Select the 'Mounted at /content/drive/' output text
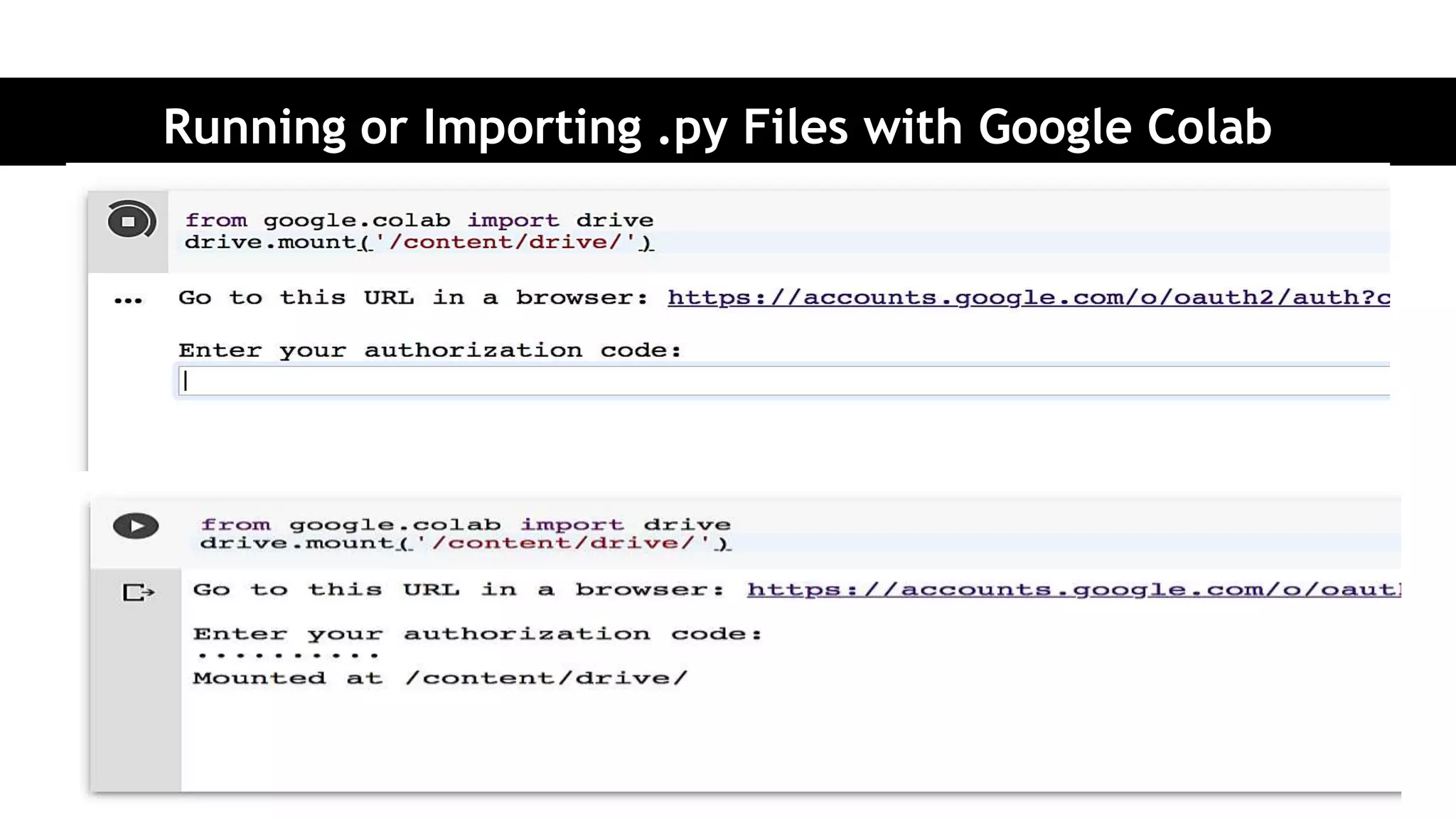The height and width of the screenshot is (819, 1456). point(440,678)
